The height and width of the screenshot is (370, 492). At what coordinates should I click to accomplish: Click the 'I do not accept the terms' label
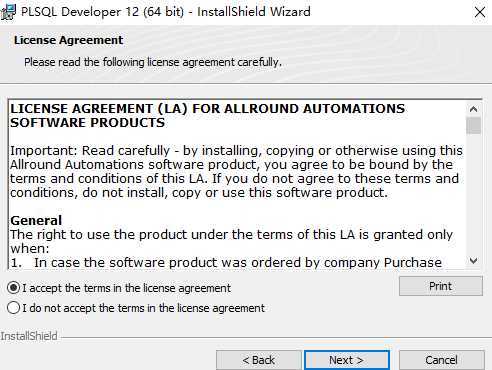144,308
